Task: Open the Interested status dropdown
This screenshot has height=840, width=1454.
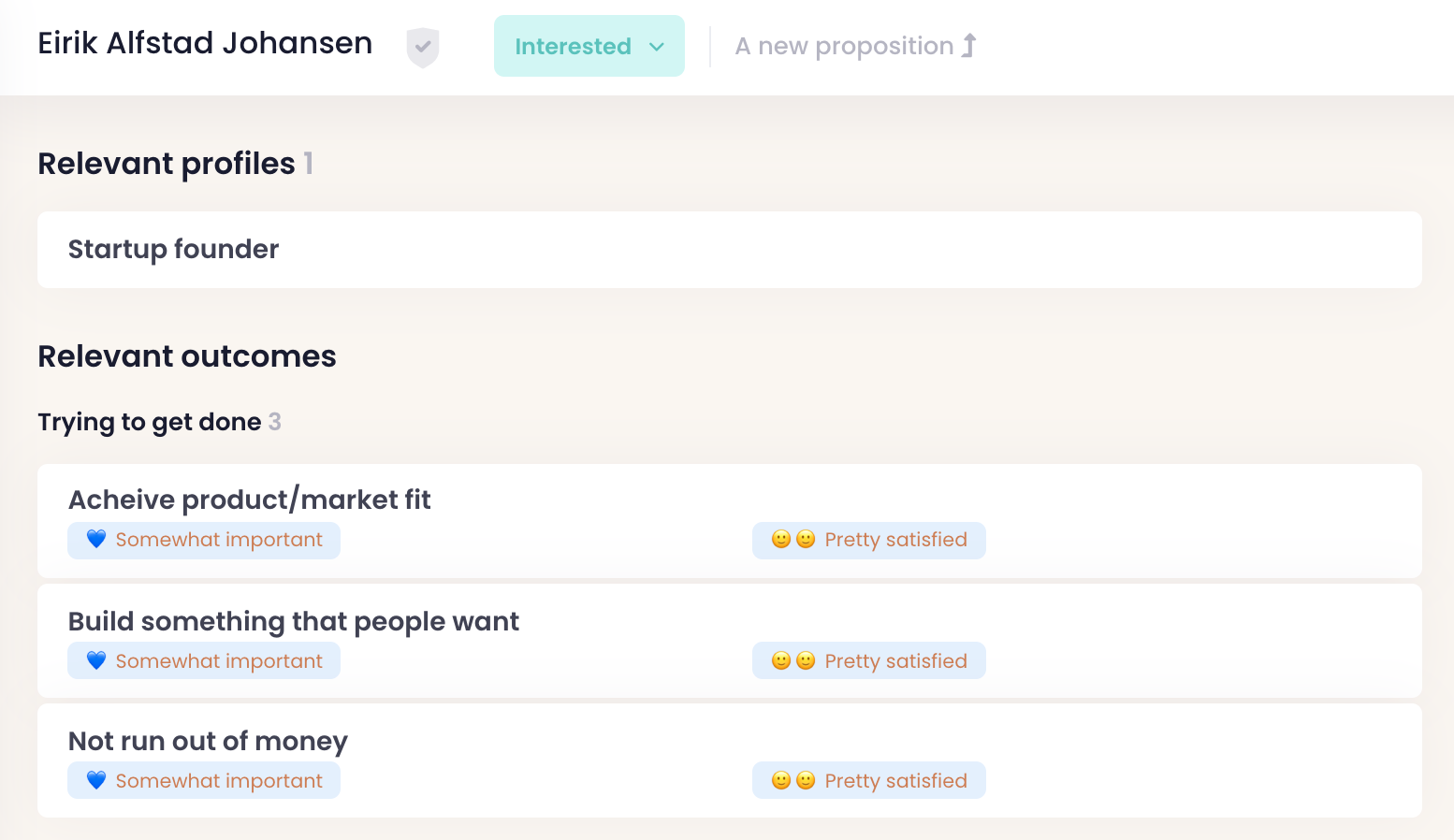Action: pos(573,46)
